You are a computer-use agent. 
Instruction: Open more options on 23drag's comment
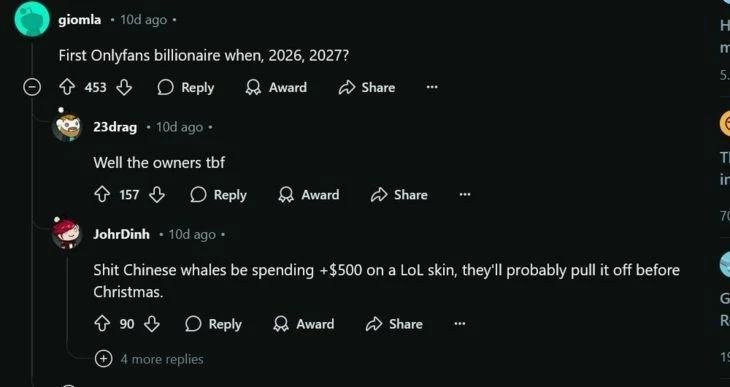[x=465, y=195]
